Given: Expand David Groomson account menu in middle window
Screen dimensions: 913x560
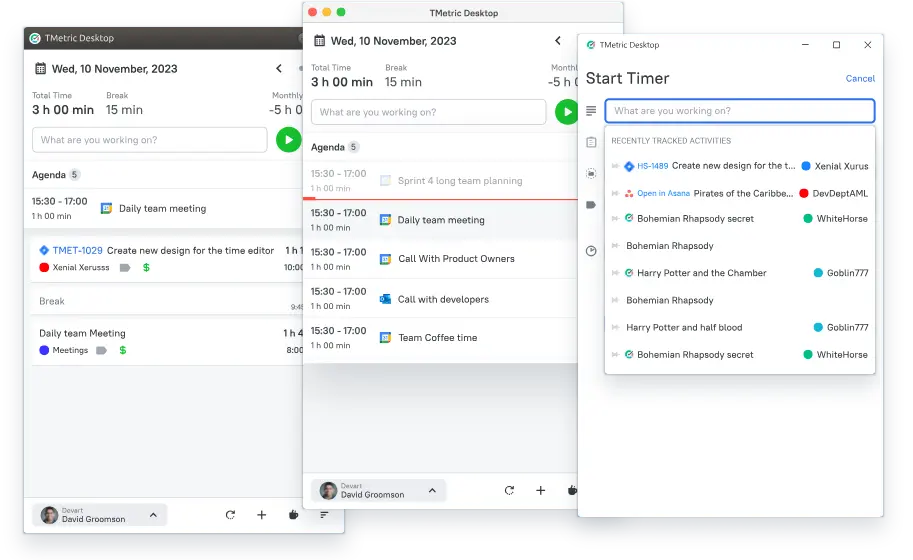Looking at the screenshot, I should pos(432,491).
